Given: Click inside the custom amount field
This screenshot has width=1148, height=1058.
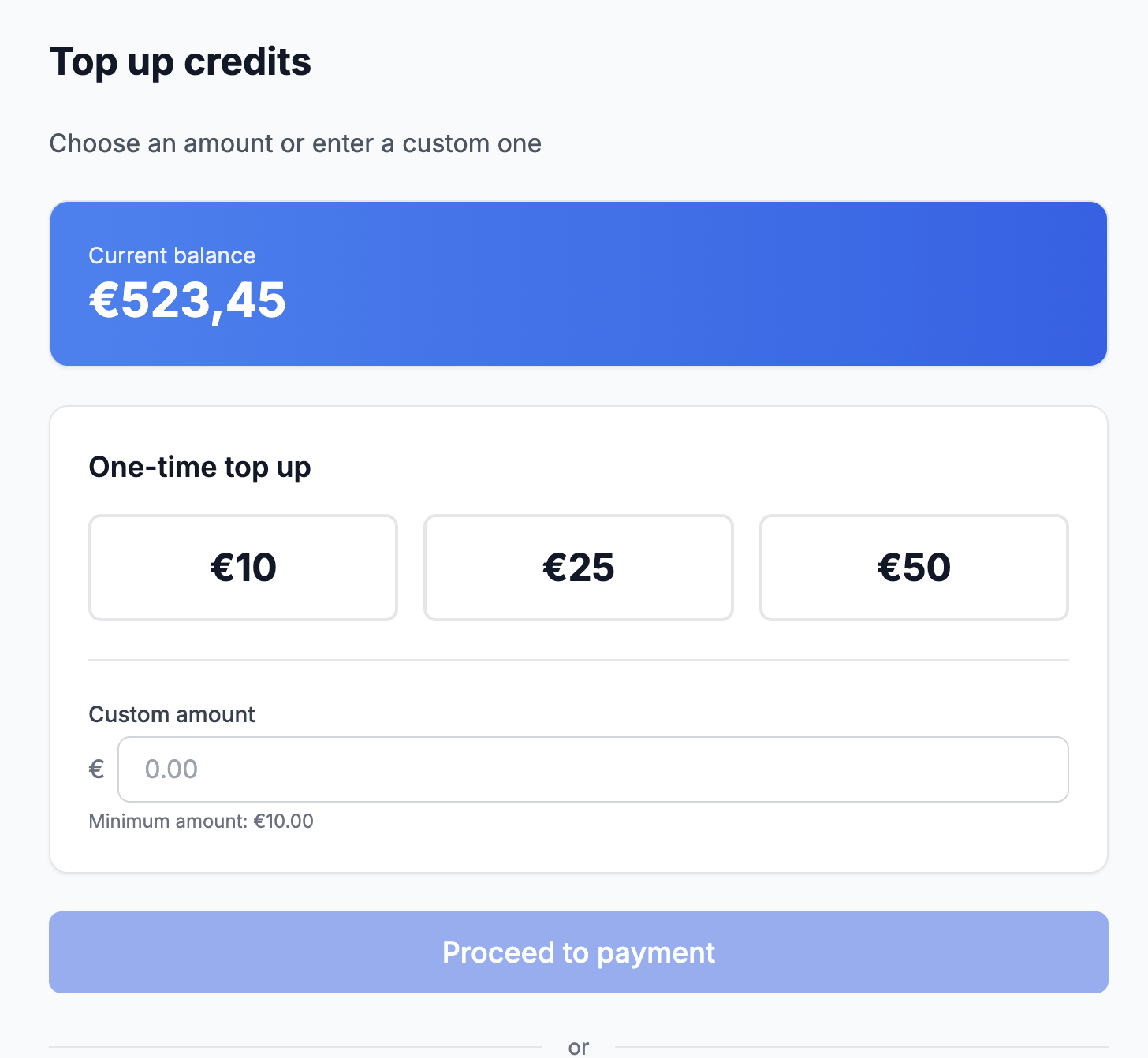Looking at the screenshot, I should pos(594,769).
